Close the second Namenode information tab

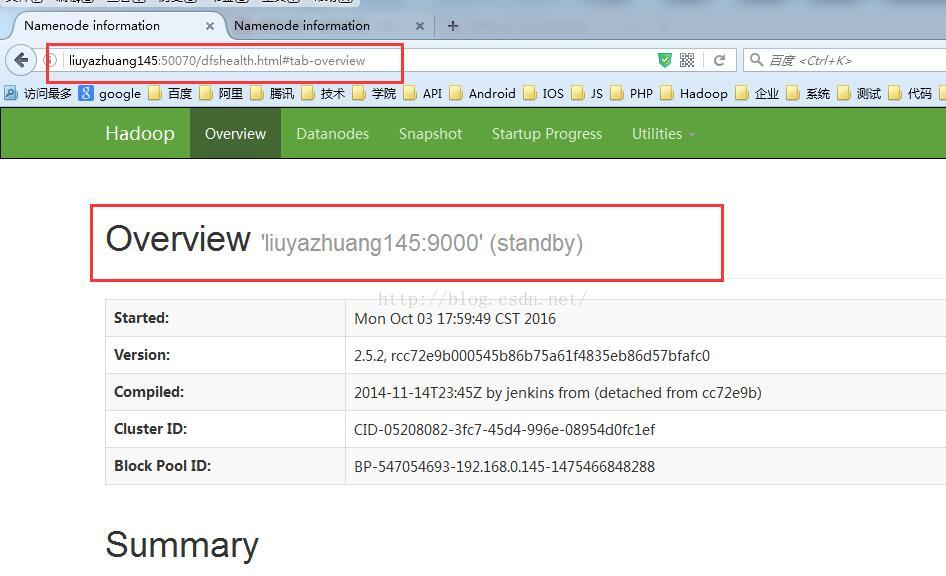pyautogui.click(x=420, y=26)
